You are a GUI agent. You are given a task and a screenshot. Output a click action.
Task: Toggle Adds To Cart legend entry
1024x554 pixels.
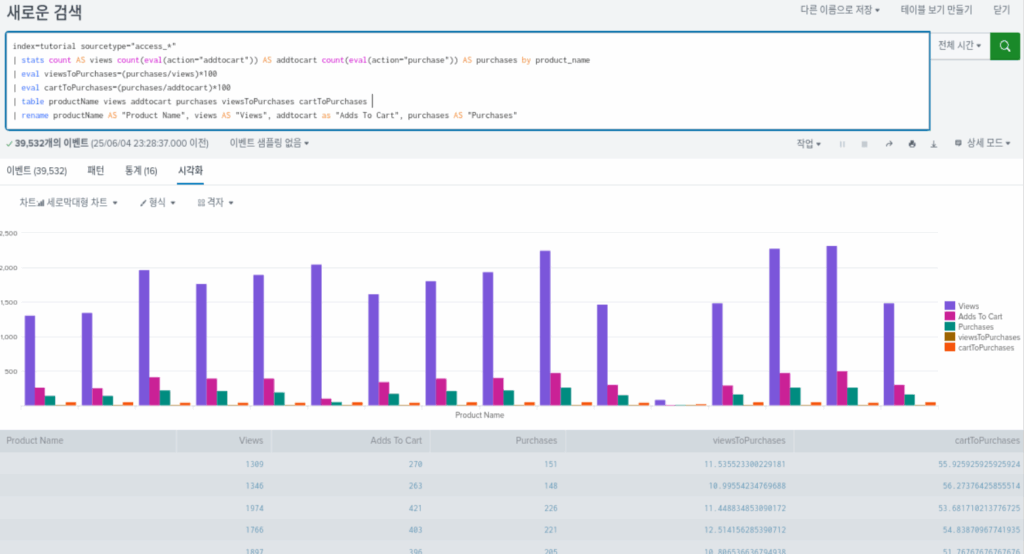[x=973, y=316]
